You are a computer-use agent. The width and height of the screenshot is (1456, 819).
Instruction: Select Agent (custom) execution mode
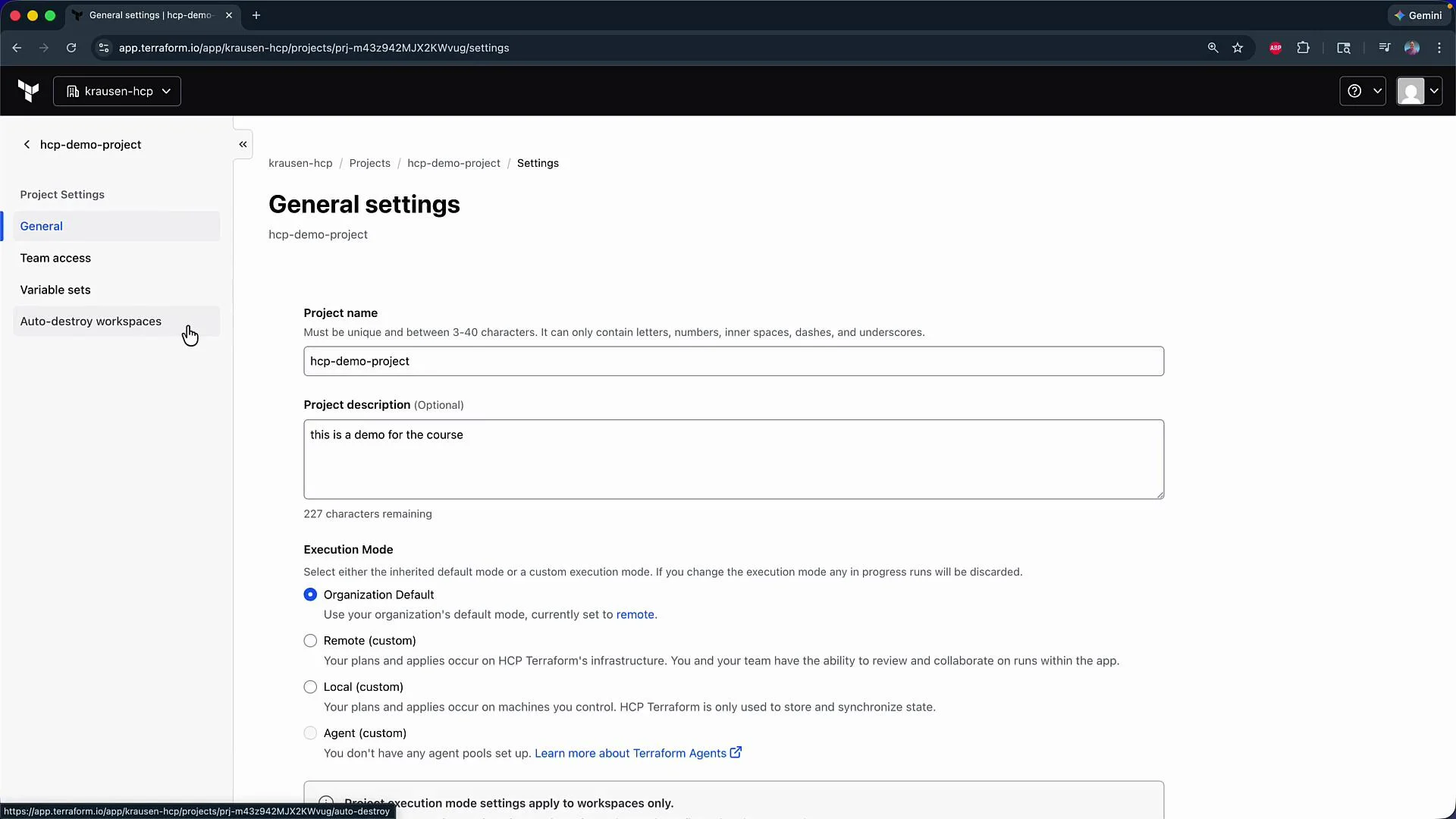(310, 733)
